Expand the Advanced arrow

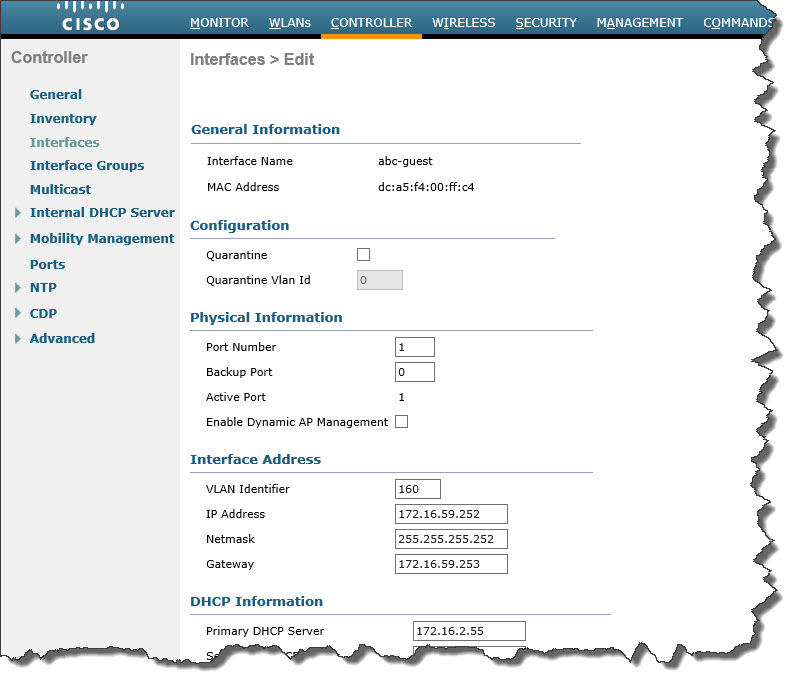click(x=18, y=338)
